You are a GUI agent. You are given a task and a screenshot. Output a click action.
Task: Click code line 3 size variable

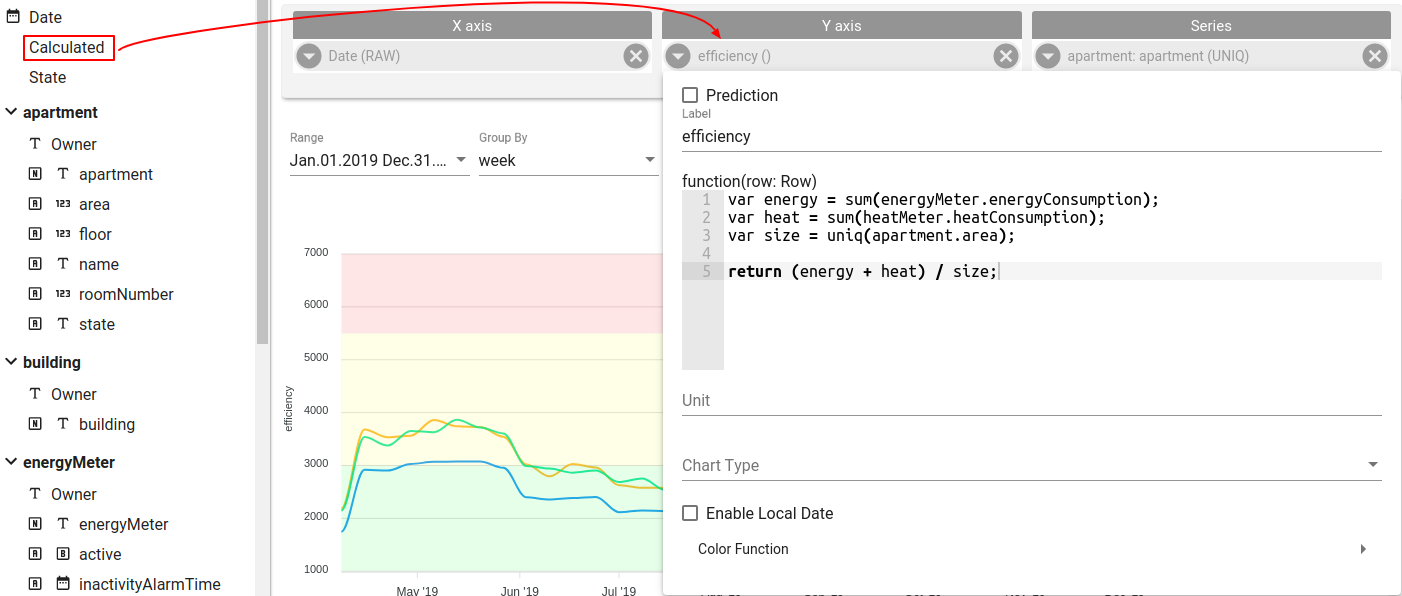(x=871, y=235)
